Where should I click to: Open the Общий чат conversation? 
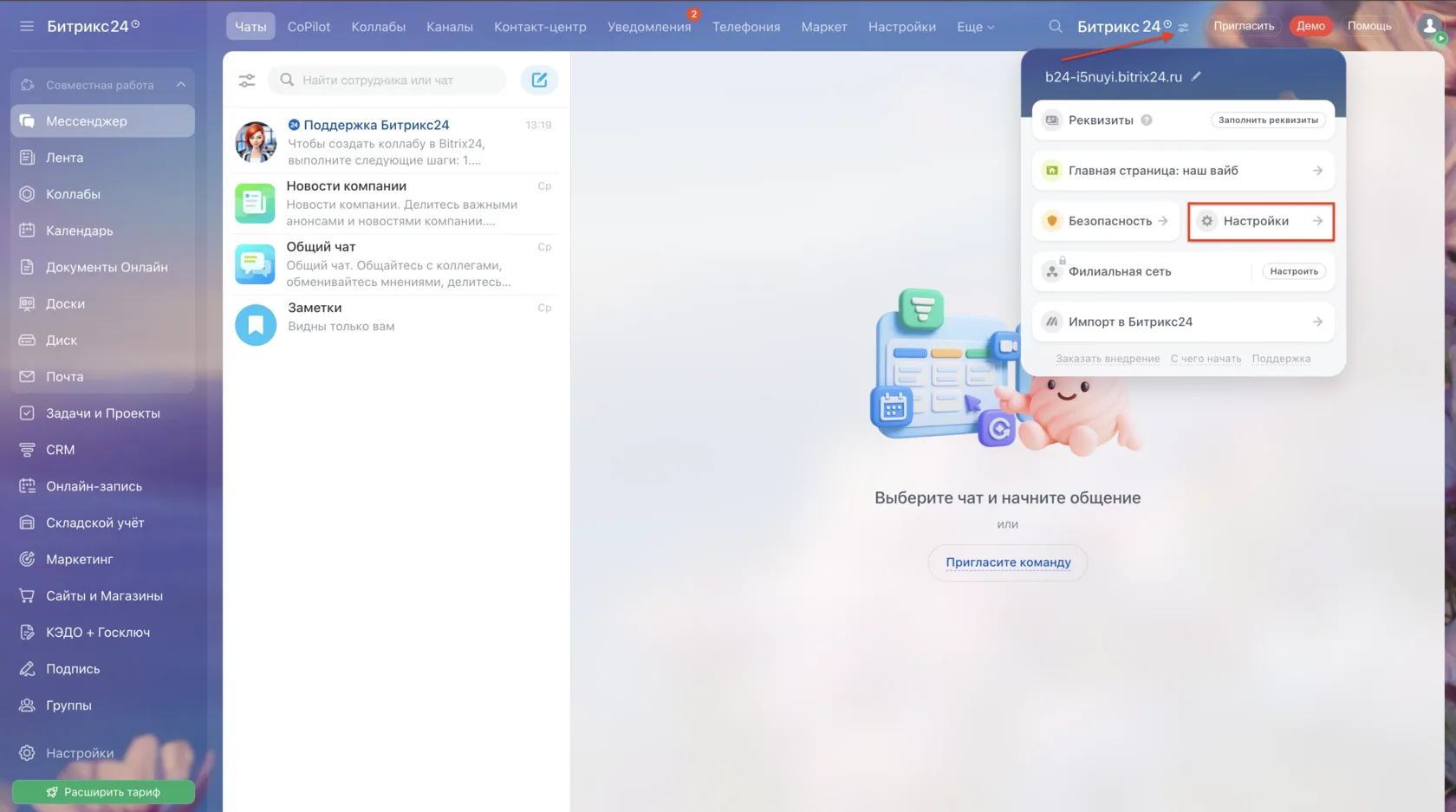[x=396, y=264]
